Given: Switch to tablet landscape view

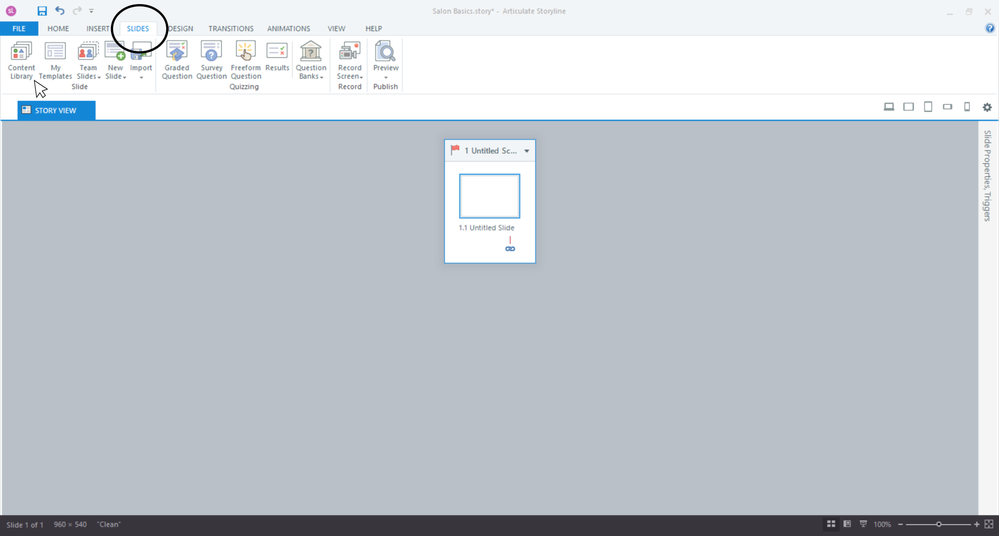Looking at the screenshot, I should coord(909,107).
